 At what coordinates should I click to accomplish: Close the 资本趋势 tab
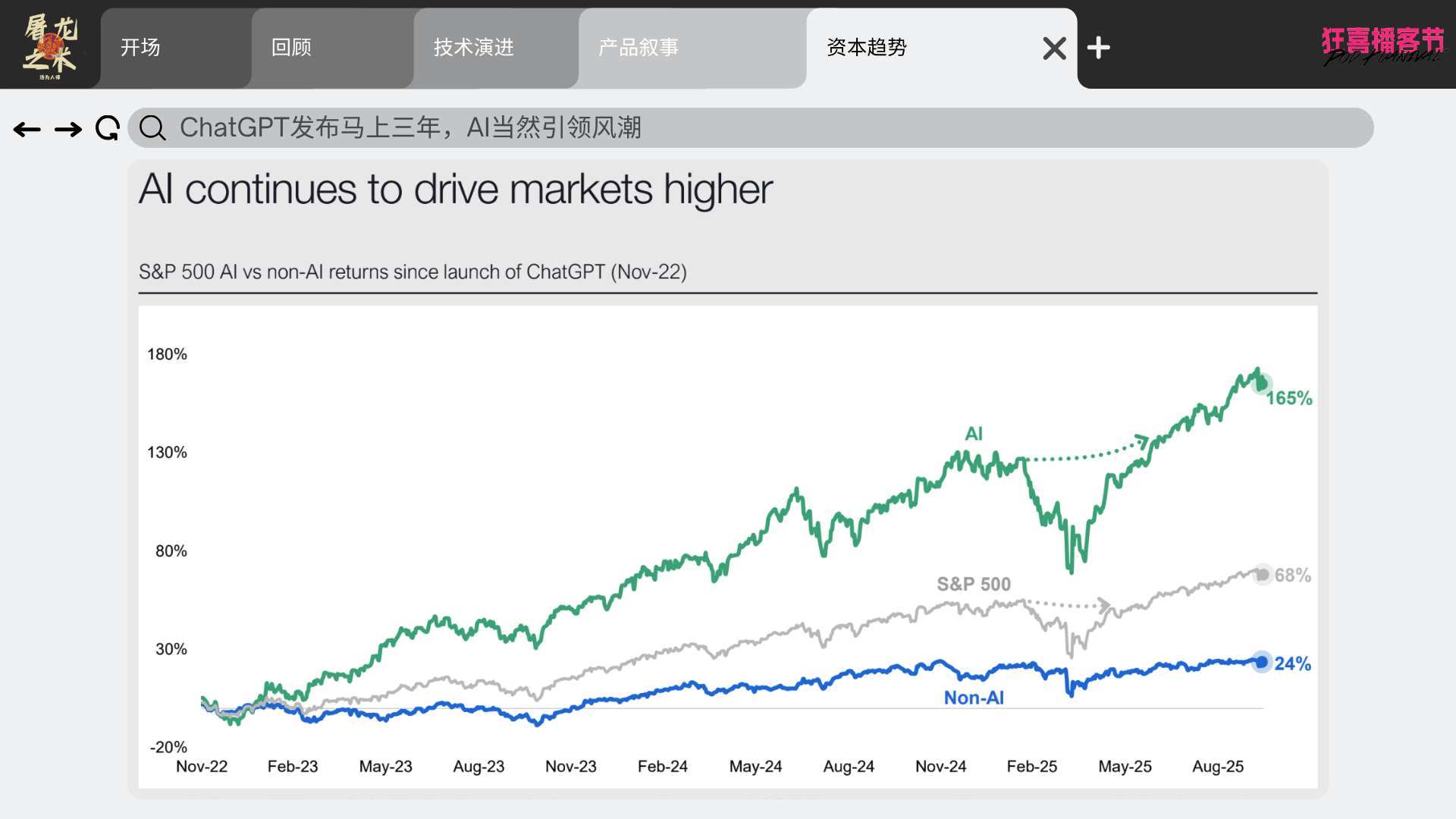pyautogui.click(x=1054, y=49)
